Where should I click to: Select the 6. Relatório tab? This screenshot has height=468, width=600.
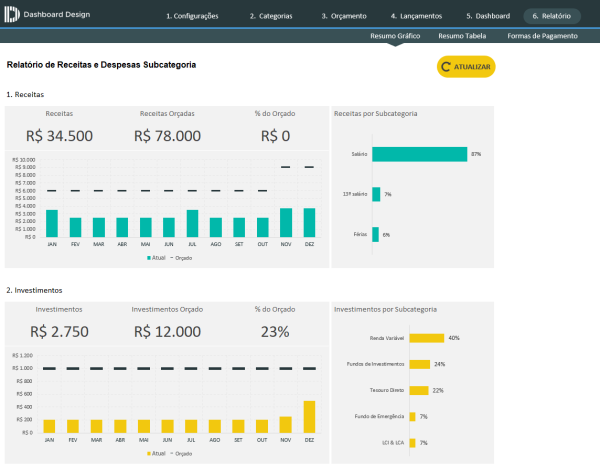pos(551,16)
